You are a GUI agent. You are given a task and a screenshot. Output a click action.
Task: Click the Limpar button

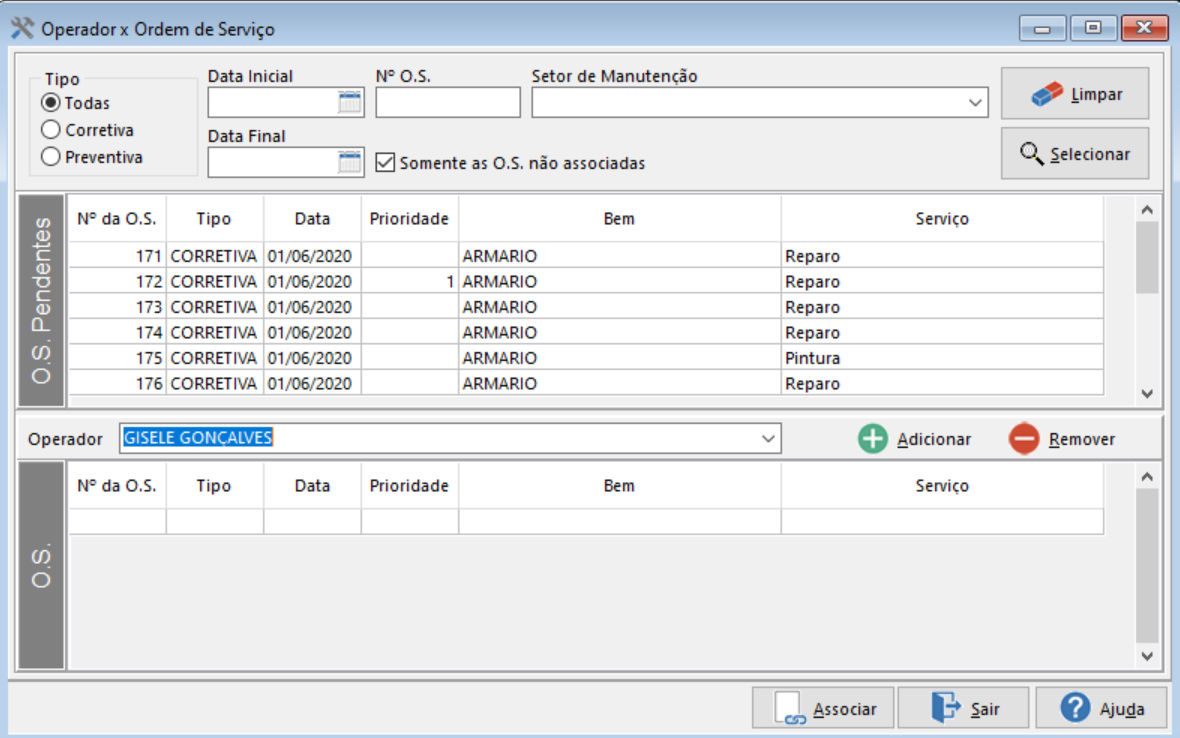click(x=1075, y=93)
